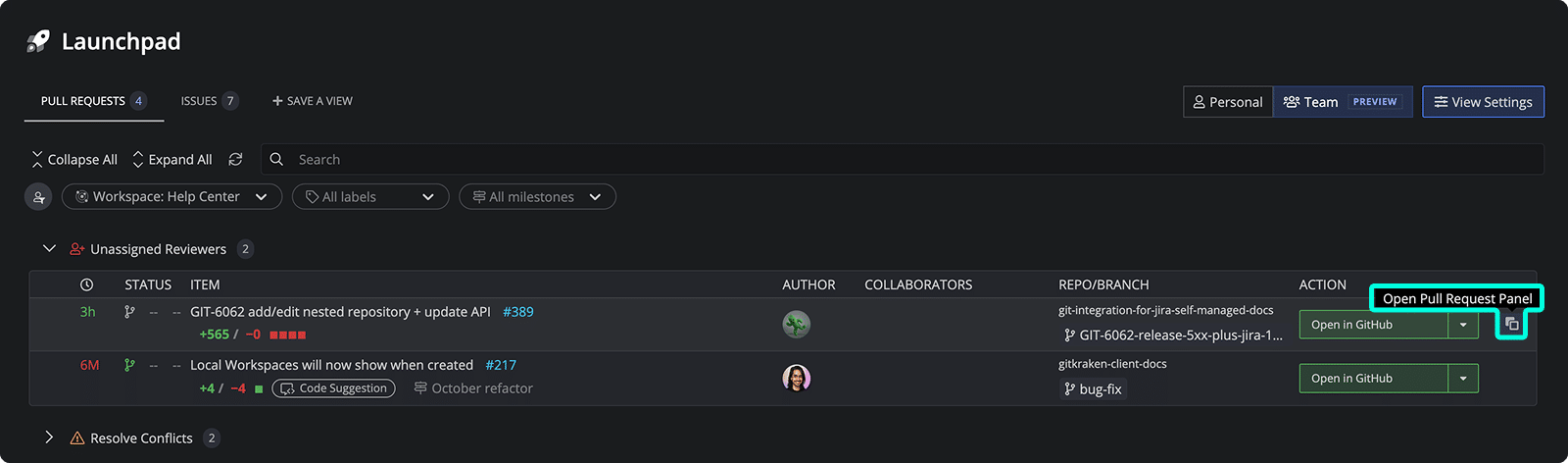The image size is (1568, 463).
Task: Click the ITEM column header
Action: (x=205, y=284)
